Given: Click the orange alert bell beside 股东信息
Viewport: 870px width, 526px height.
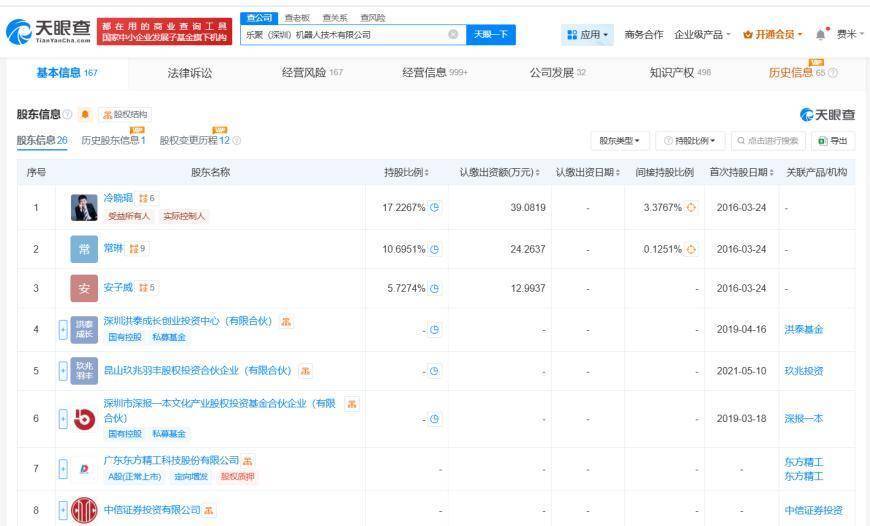Looking at the screenshot, I should point(85,115).
